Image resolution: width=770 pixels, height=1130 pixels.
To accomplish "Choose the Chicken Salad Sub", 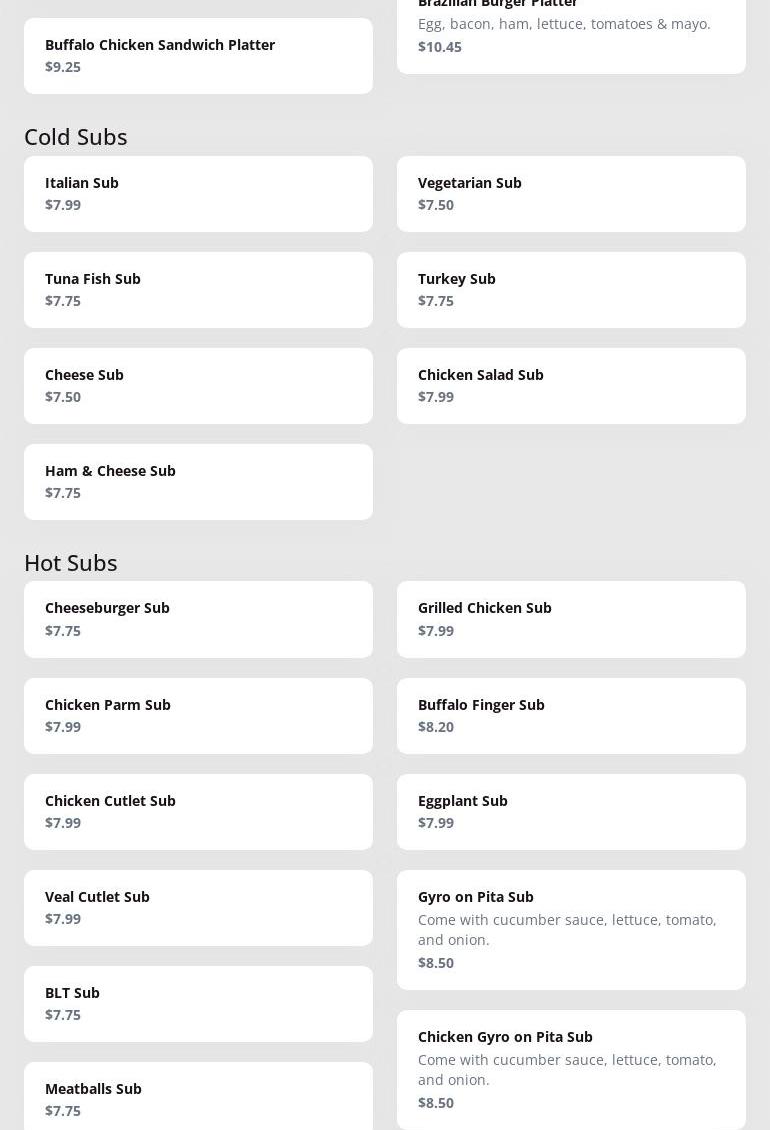I will pyautogui.click(x=571, y=386).
